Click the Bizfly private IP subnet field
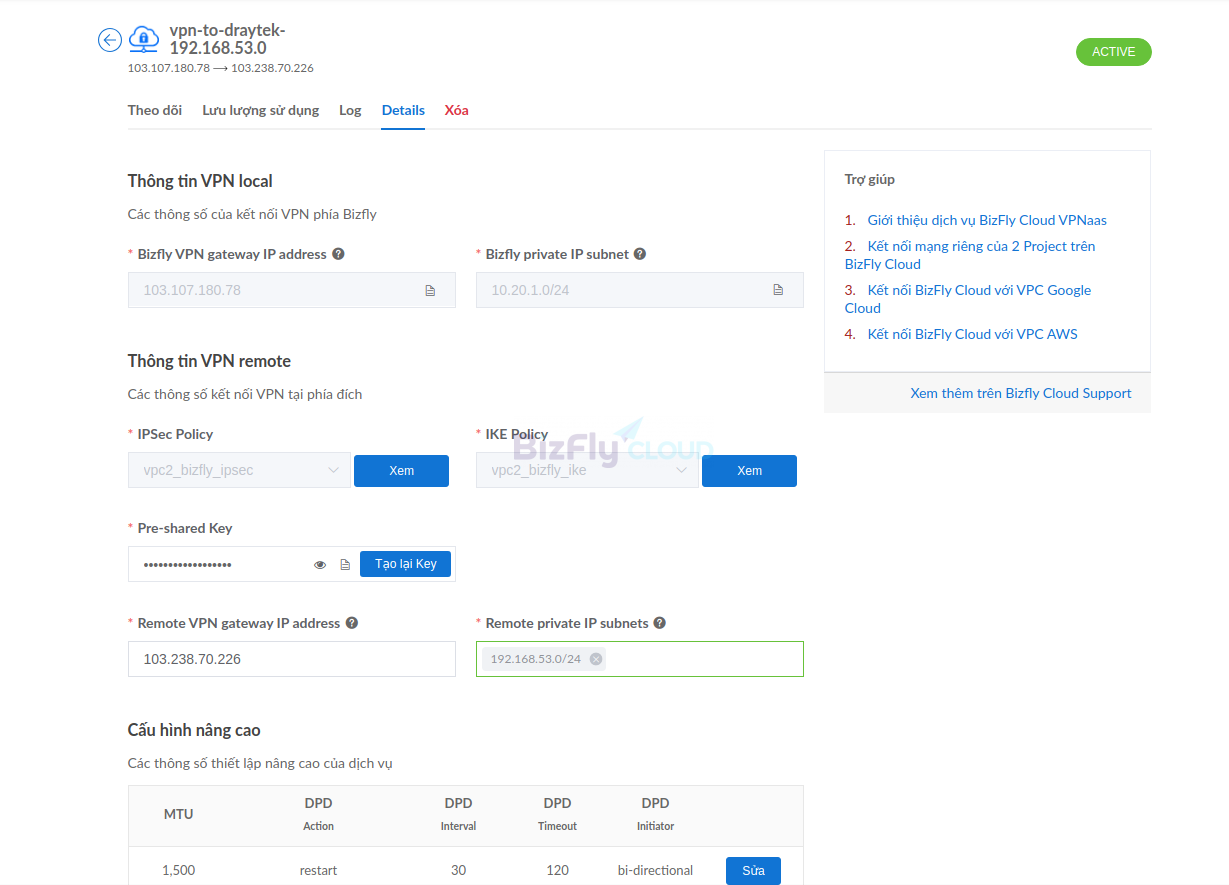This screenshot has width=1229, height=885. [x=640, y=290]
